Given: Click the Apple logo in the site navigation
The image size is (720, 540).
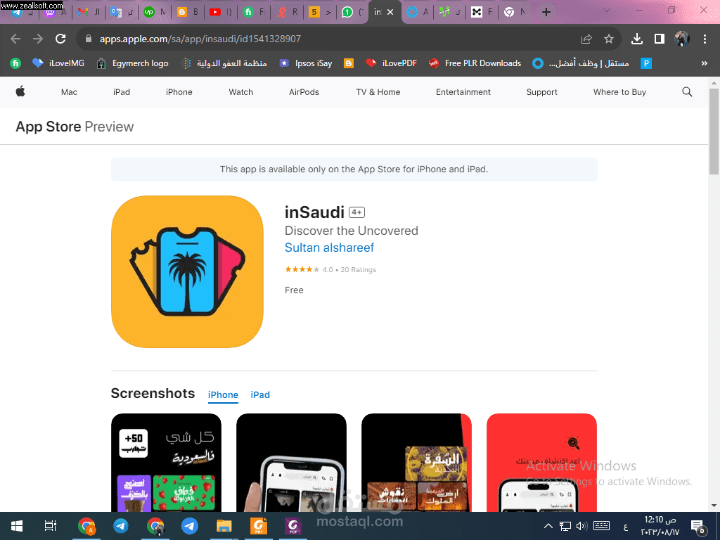Looking at the screenshot, I should tap(20, 91).
